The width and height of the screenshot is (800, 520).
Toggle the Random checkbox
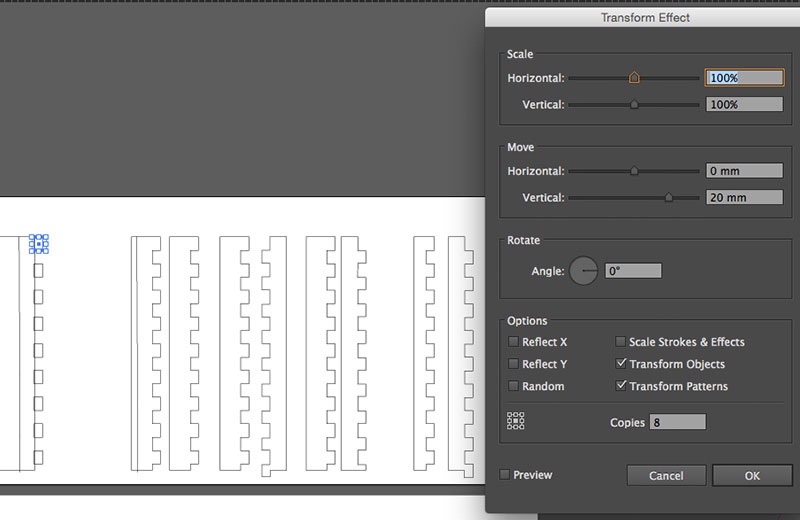513,386
